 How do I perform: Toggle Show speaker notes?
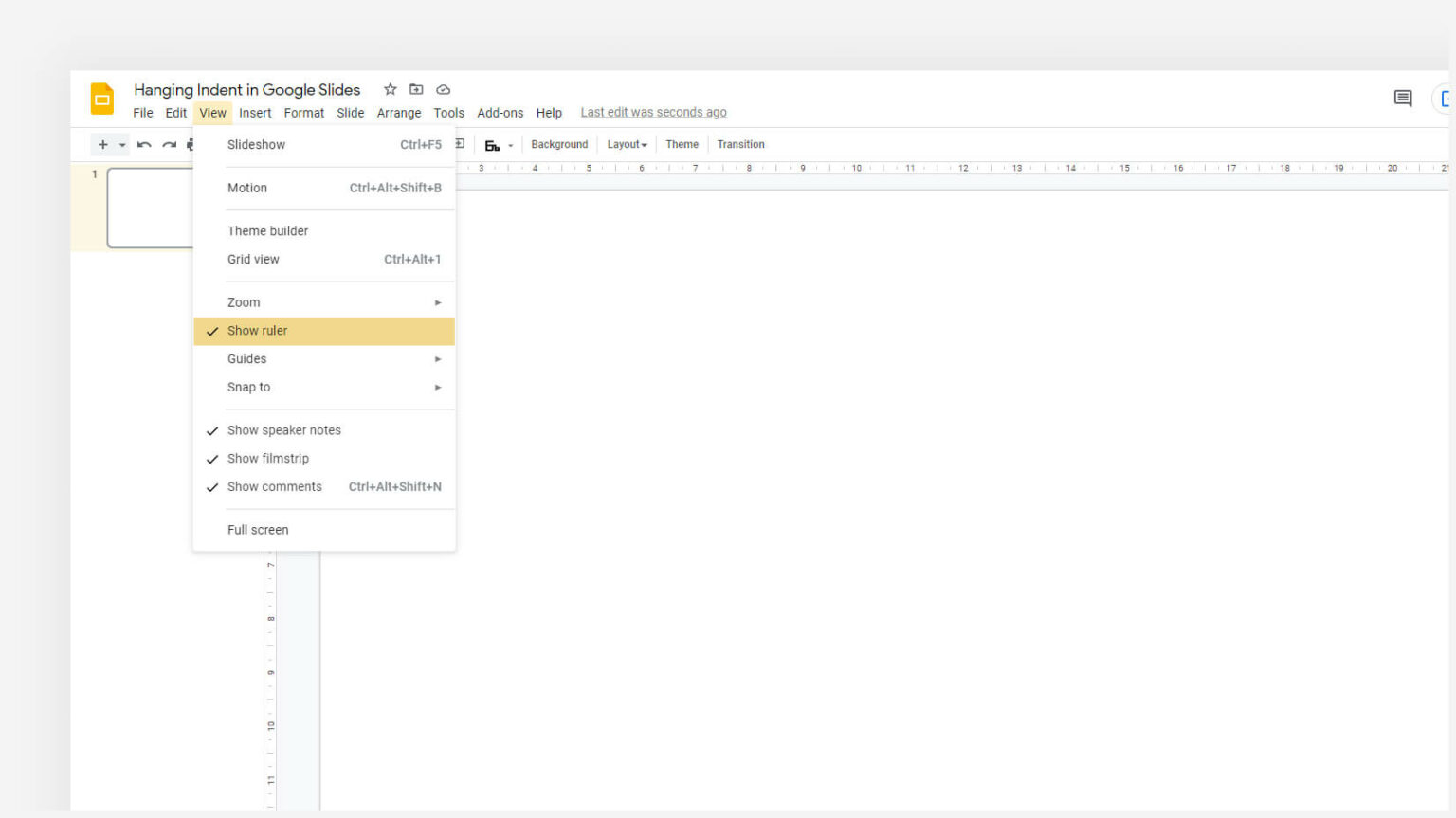(x=324, y=430)
